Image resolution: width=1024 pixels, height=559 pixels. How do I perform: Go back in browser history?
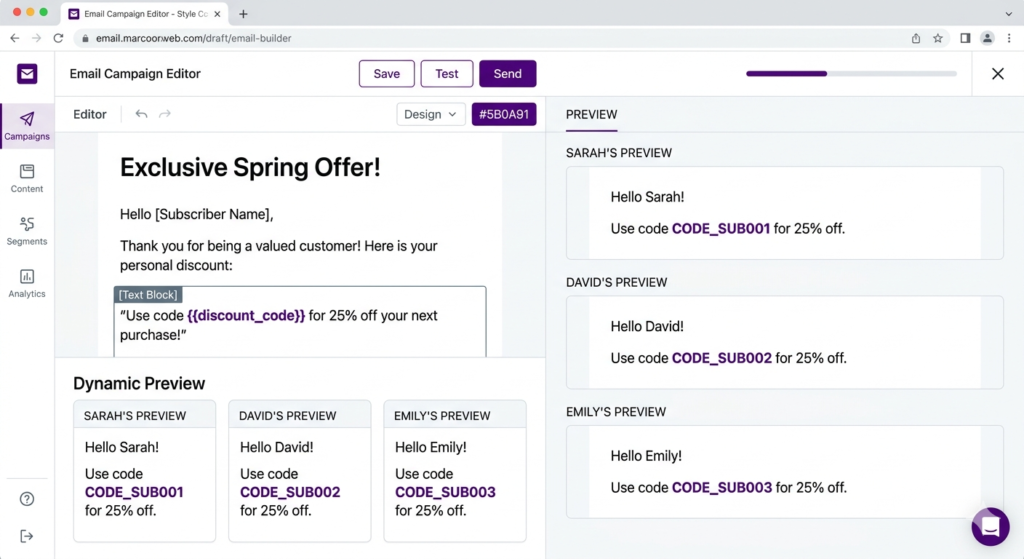14,38
